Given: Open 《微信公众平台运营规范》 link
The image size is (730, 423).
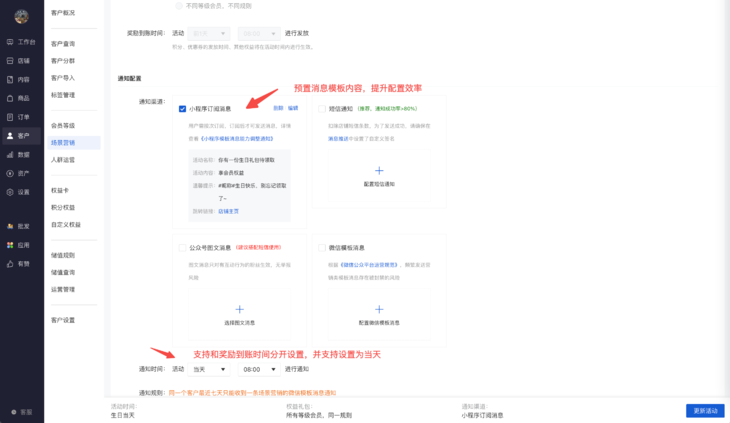Looking at the screenshot, I should point(369,265).
